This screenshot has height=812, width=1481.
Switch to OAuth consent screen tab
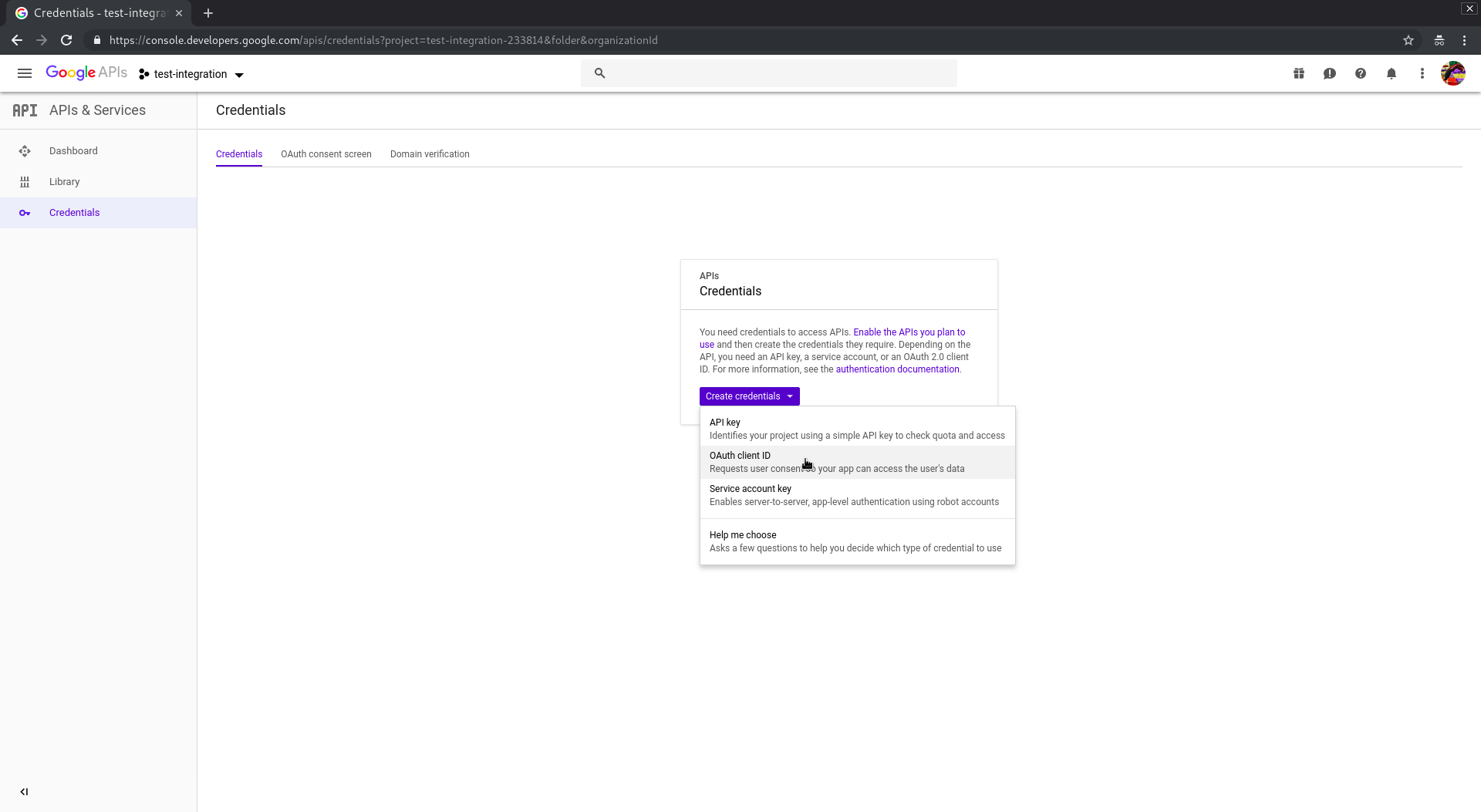(326, 154)
